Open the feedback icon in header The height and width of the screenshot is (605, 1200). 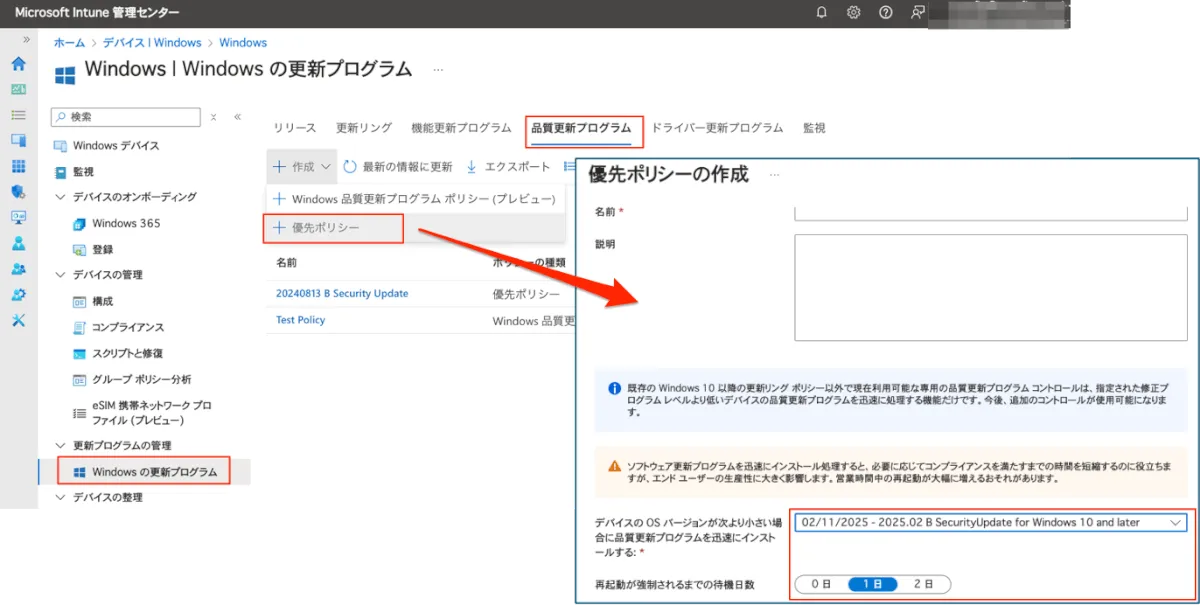917,12
